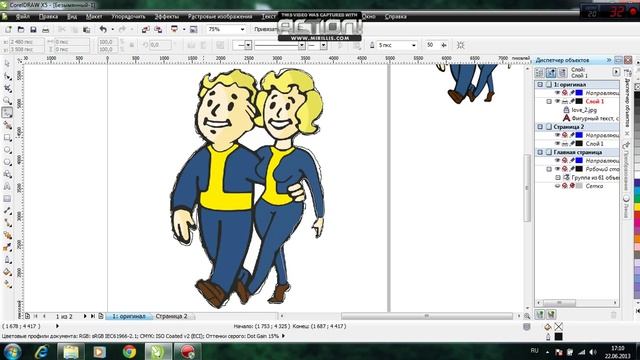Click the Open file toolbar icon
The image size is (640, 360).
(x=20, y=29)
